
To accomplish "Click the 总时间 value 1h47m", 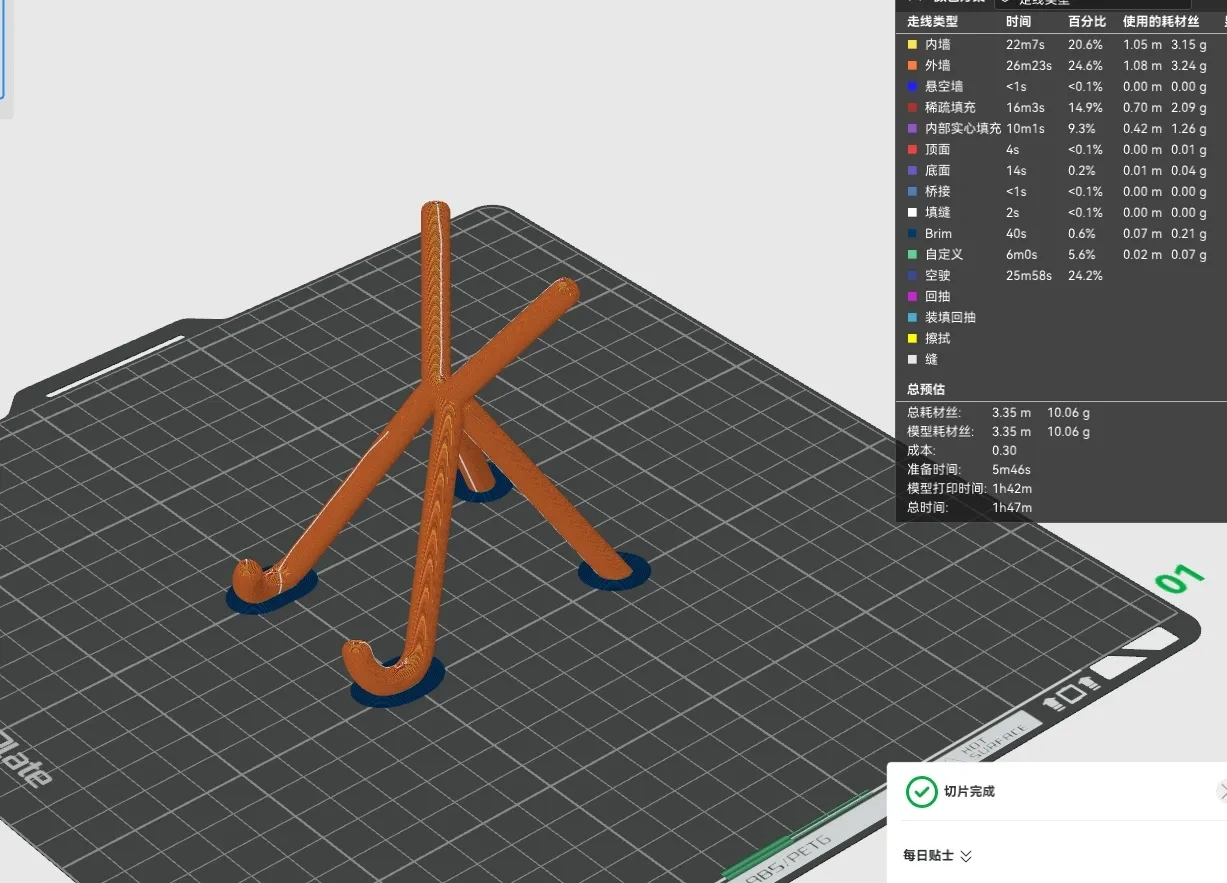I will click(1012, 507).
